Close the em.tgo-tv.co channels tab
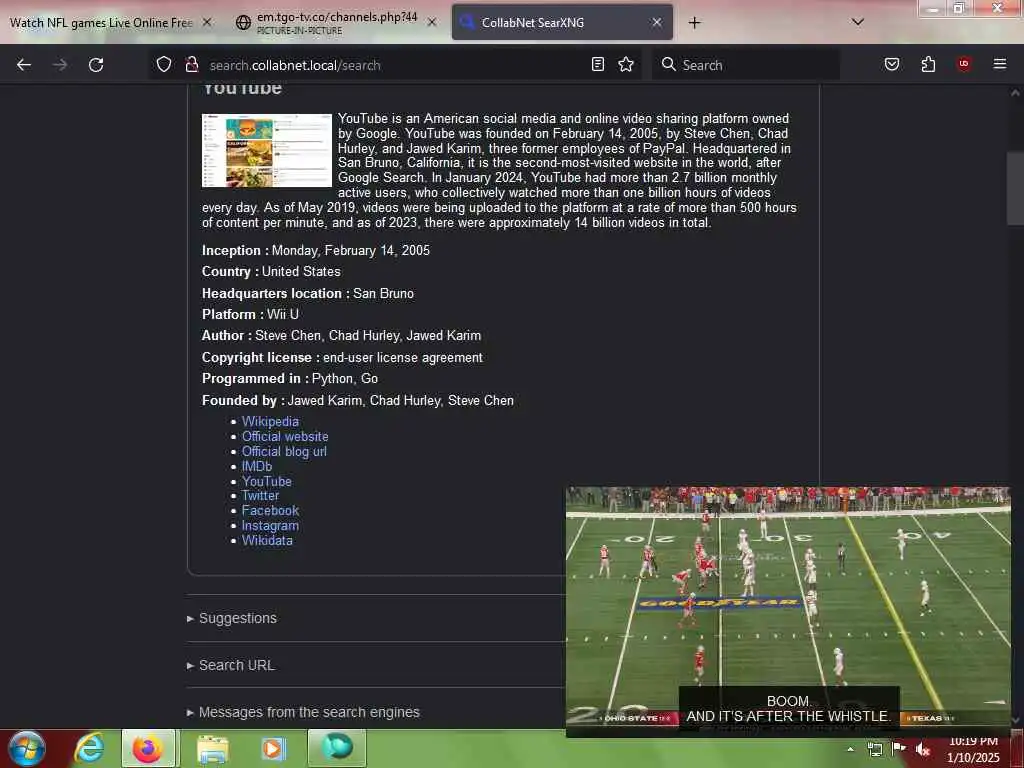 pos(432,22)
